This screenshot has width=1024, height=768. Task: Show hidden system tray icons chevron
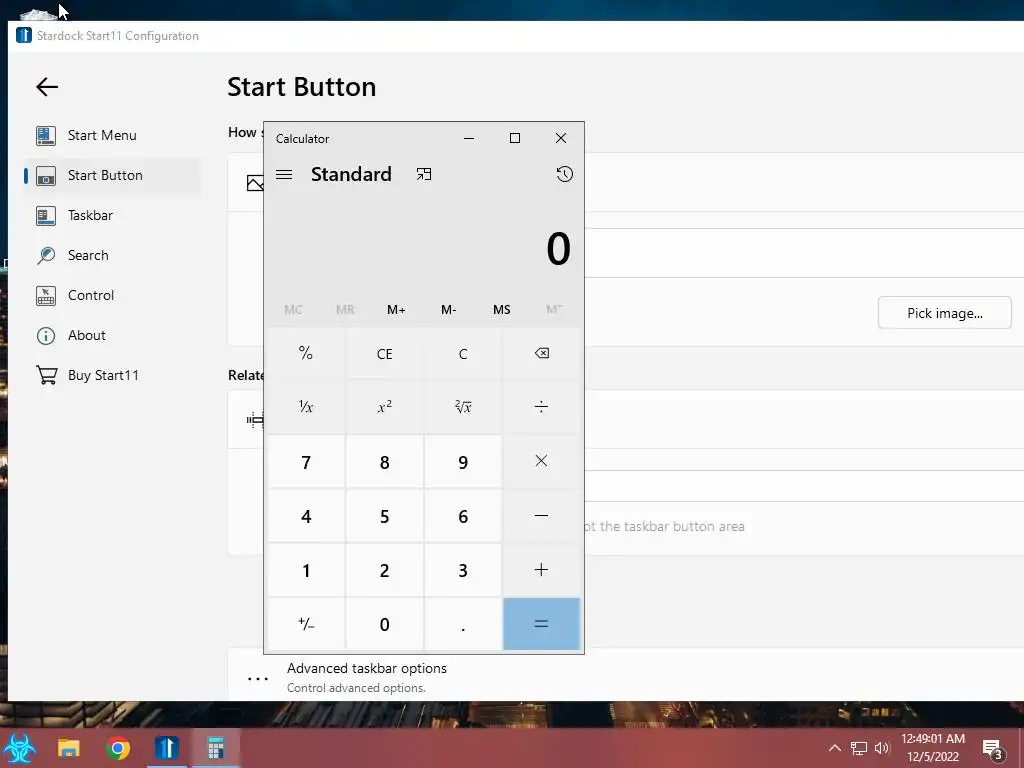click(x=835, y=748)
